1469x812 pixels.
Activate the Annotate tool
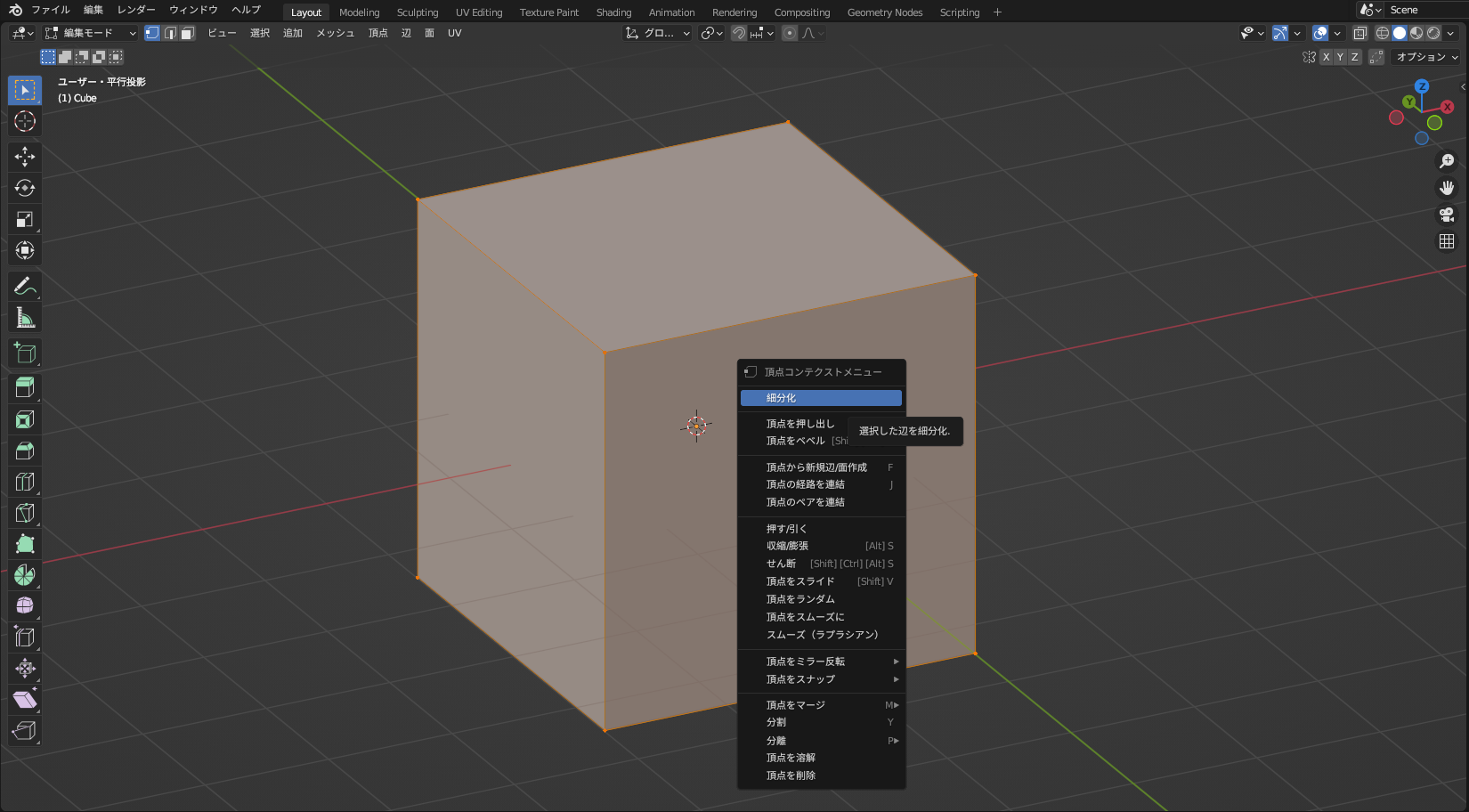pyautogui.click(x=24, y=286)
